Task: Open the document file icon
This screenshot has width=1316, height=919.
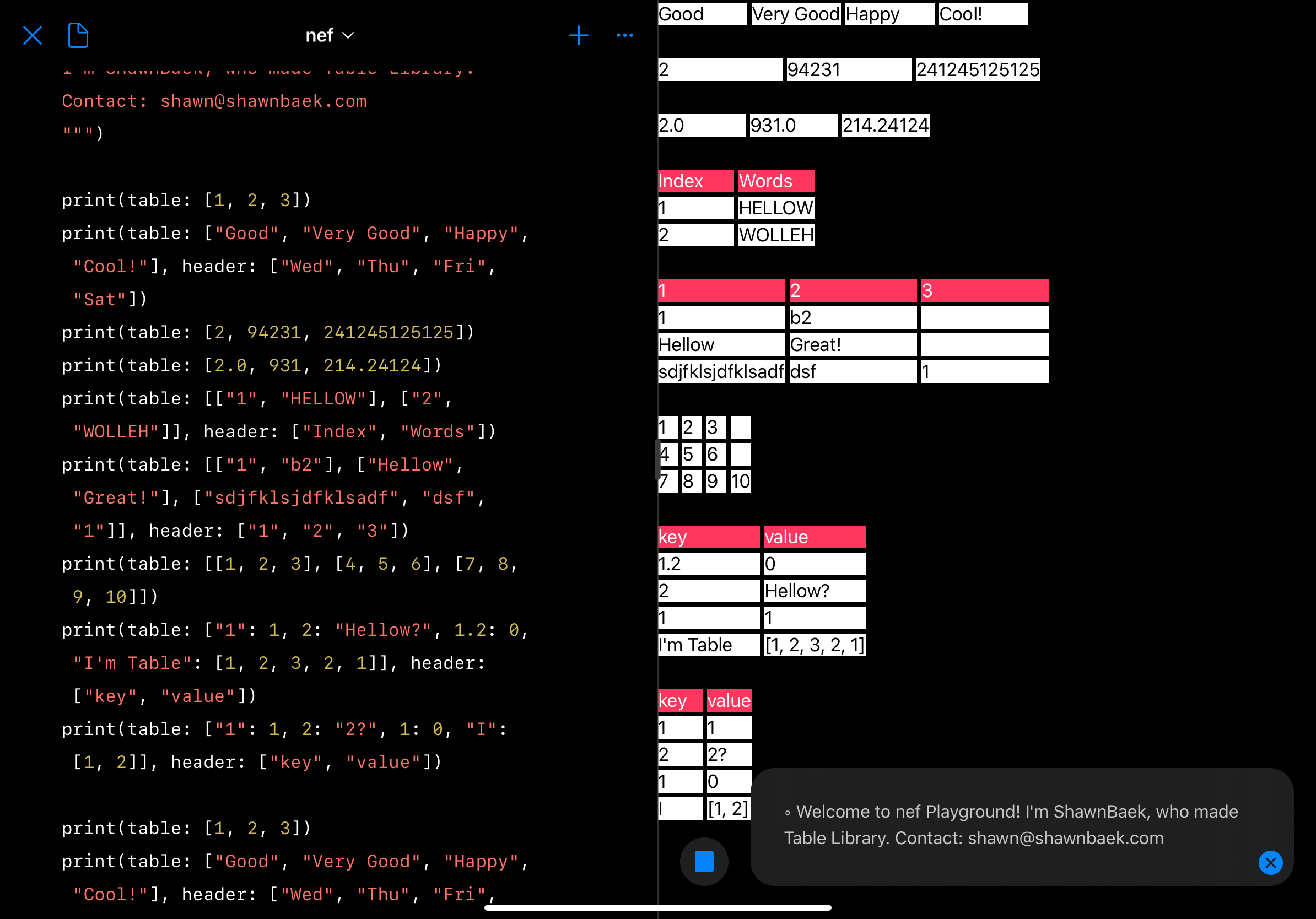Action: coord(78,35)
